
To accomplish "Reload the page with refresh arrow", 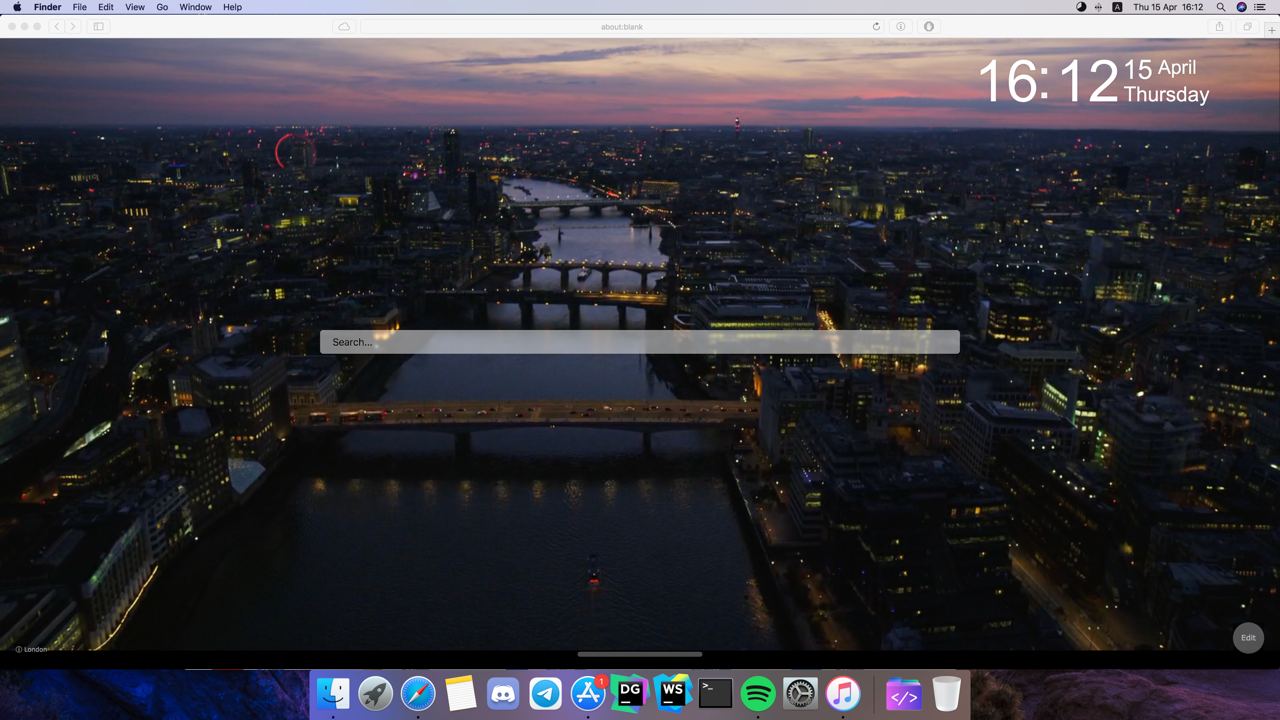I will [x=876, y=27].
